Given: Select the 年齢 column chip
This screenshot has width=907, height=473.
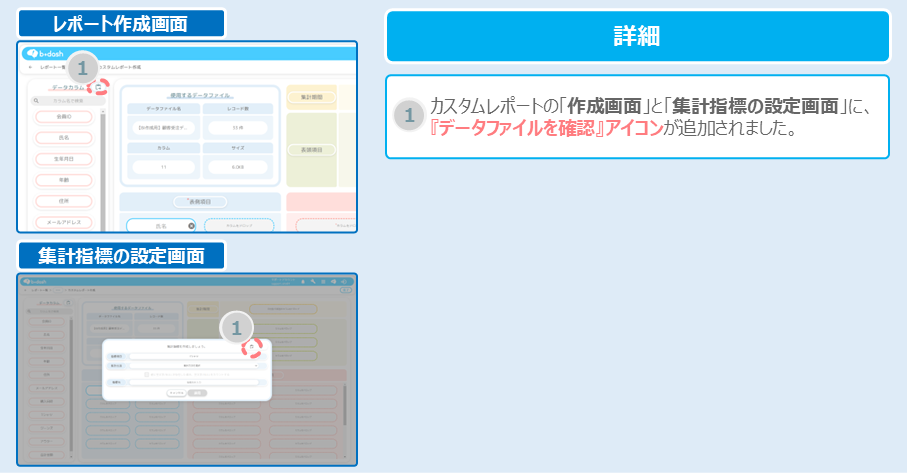Looking at the screenshot, I should [x=64, y=180].
